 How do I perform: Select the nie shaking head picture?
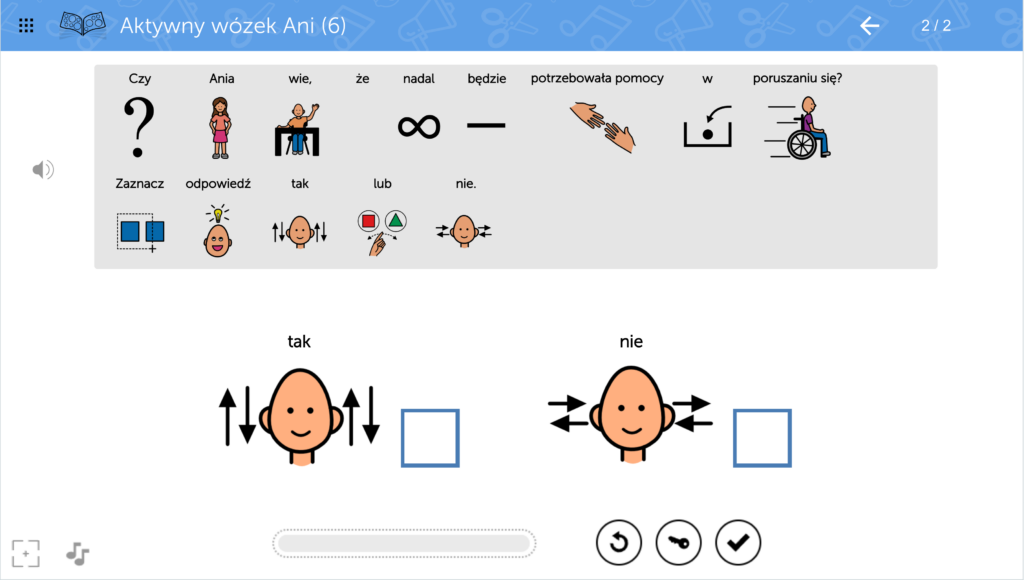click(x=631, y=415)
